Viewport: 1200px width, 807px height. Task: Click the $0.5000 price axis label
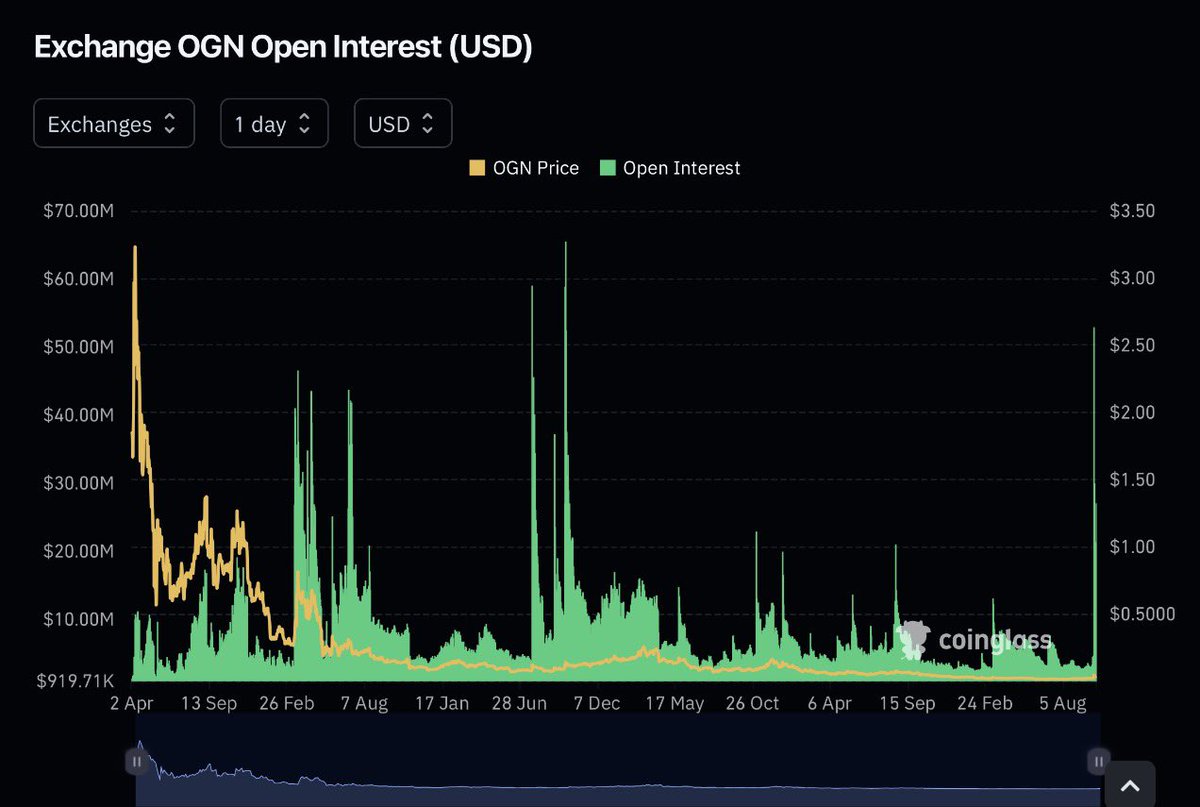point(1142,614)
